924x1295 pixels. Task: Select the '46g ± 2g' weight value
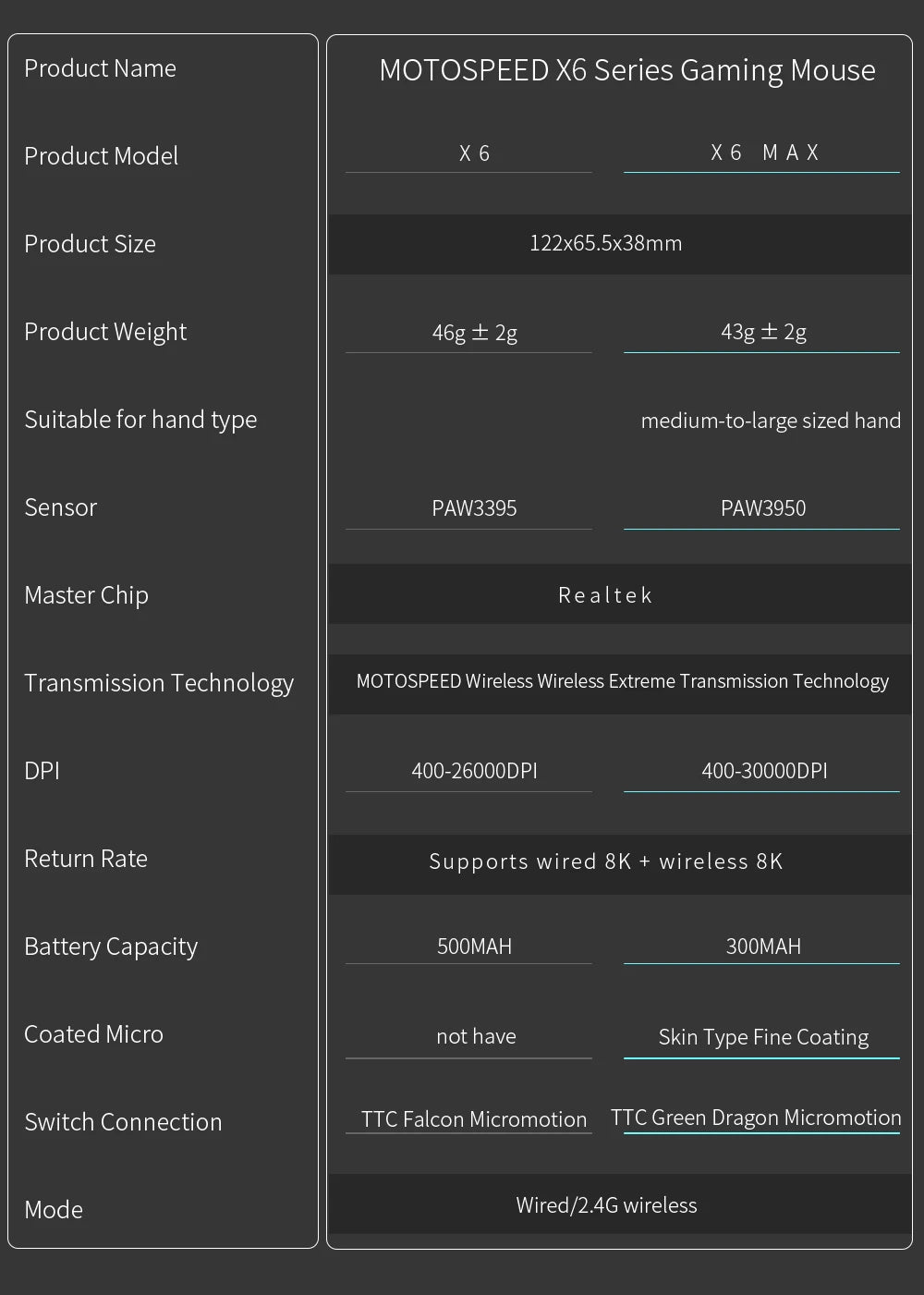(474, 332)
